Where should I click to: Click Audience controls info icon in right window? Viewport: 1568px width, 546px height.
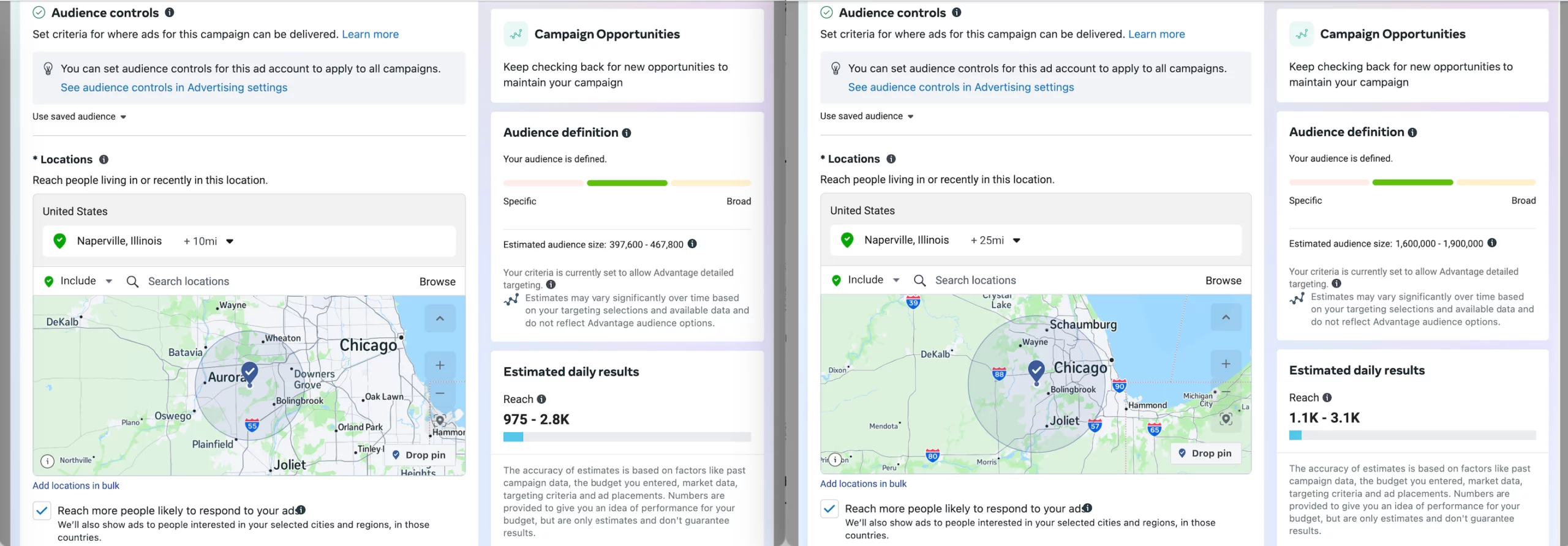[957, 12]
